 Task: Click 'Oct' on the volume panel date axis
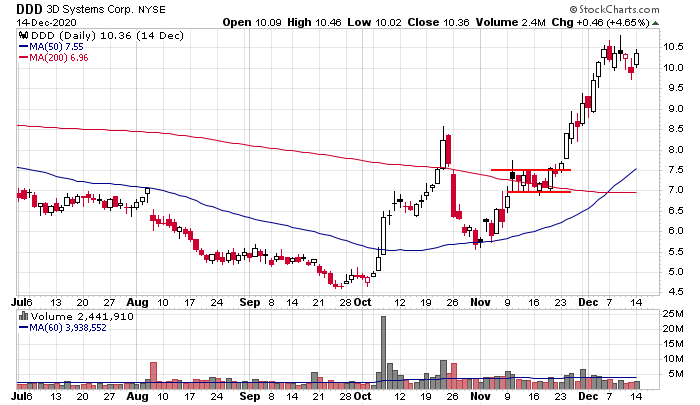(362, 397)
